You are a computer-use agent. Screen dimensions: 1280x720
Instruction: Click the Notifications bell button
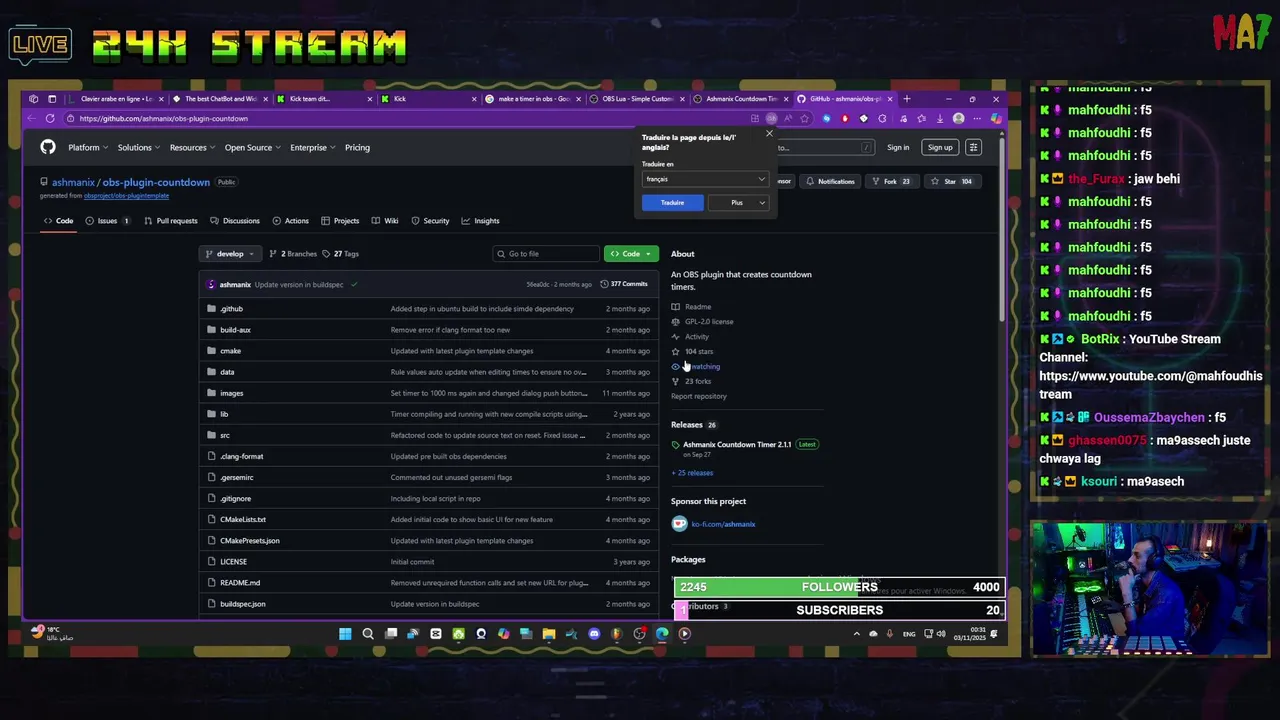830,182
